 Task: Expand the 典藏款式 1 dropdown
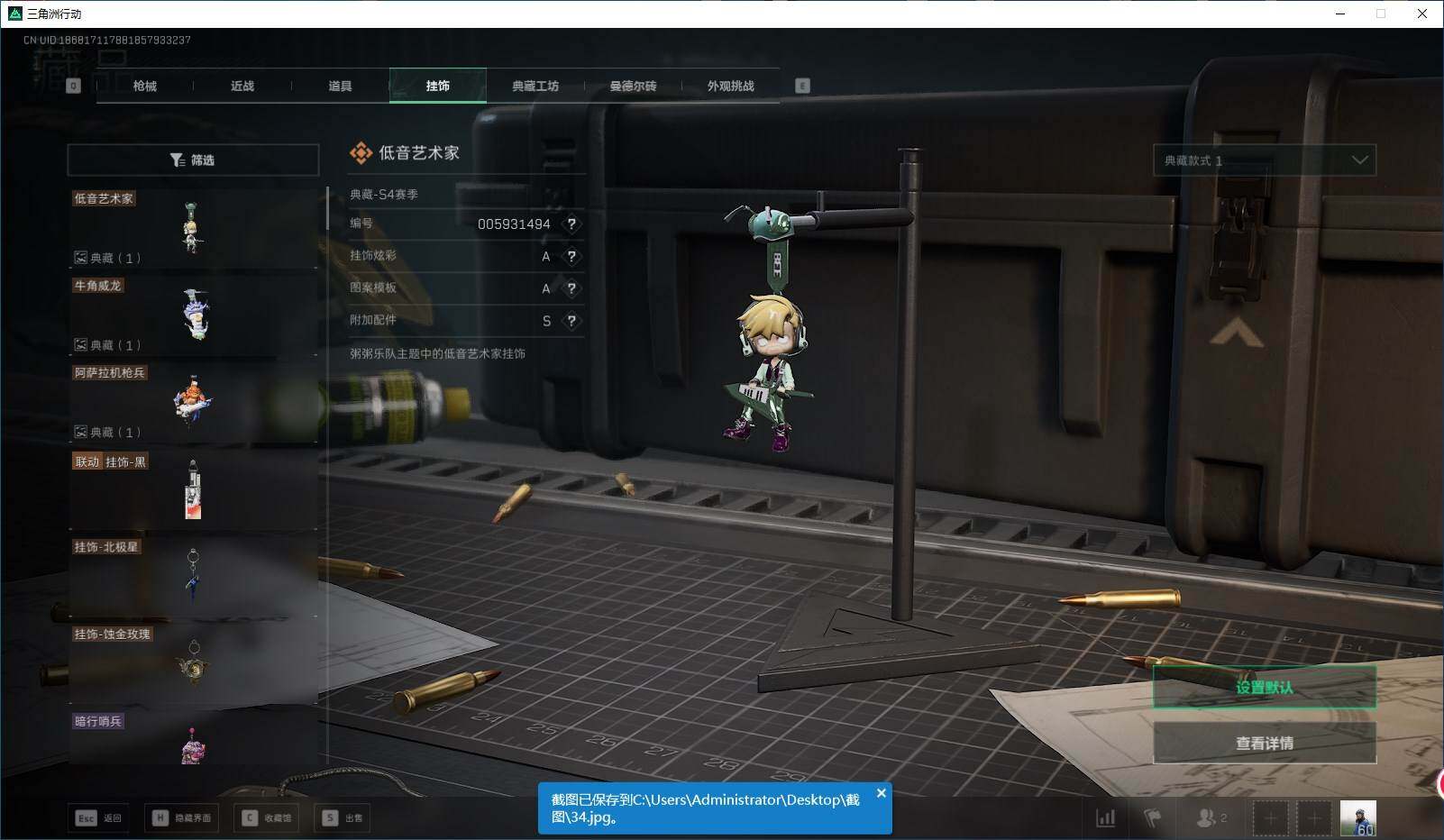(x=1265, y=160)
